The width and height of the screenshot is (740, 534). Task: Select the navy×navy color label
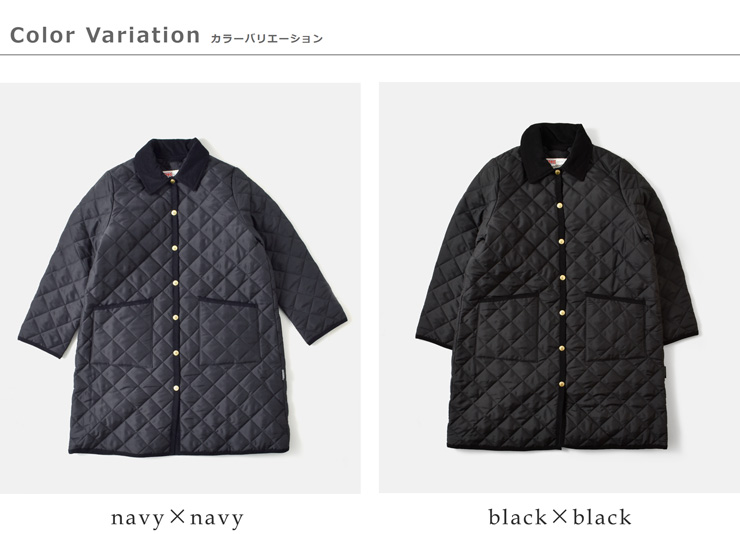tap(177, 517)
